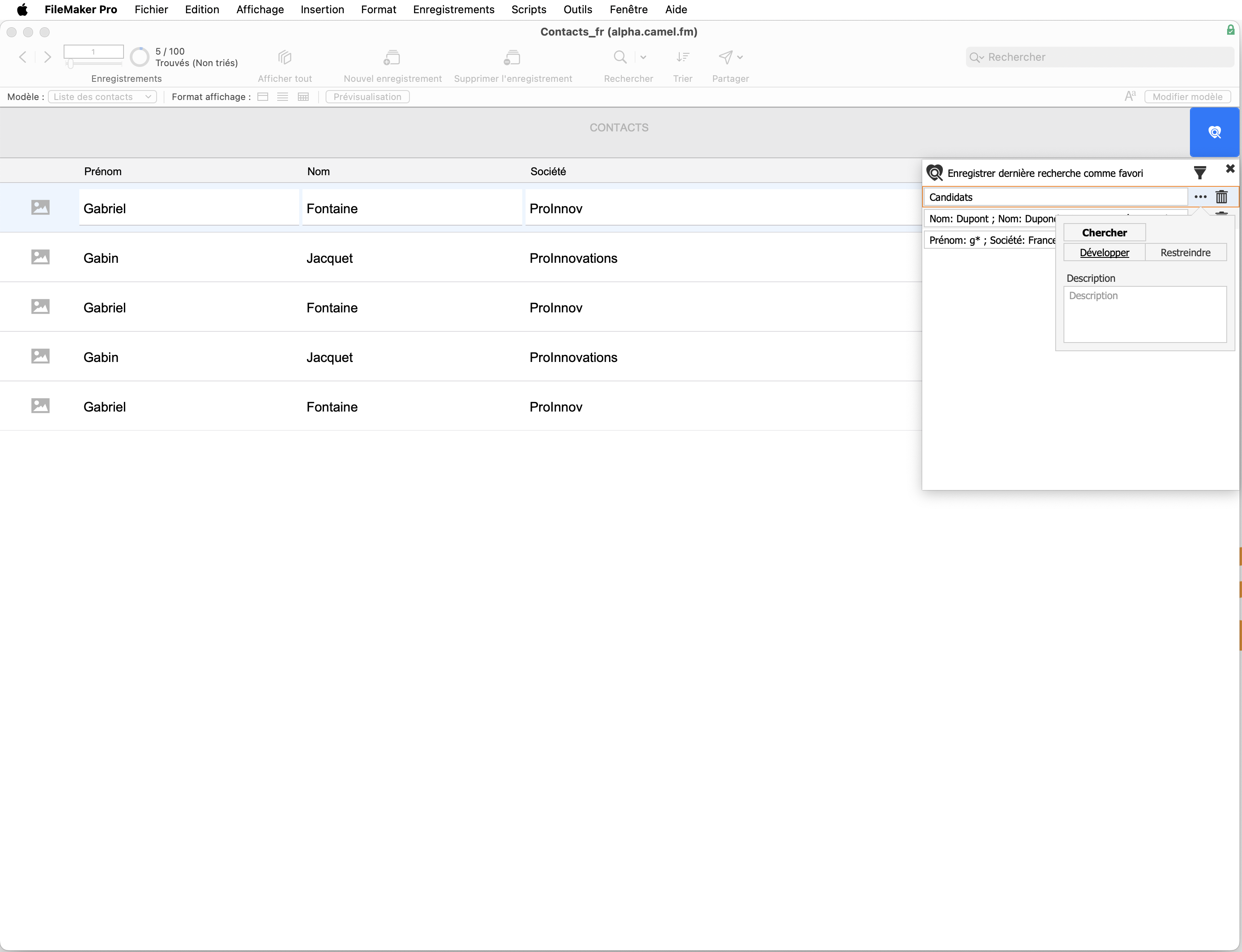Open the Format menu
The width and height of the screenshot is (1242, 952).
click(378, 10)
